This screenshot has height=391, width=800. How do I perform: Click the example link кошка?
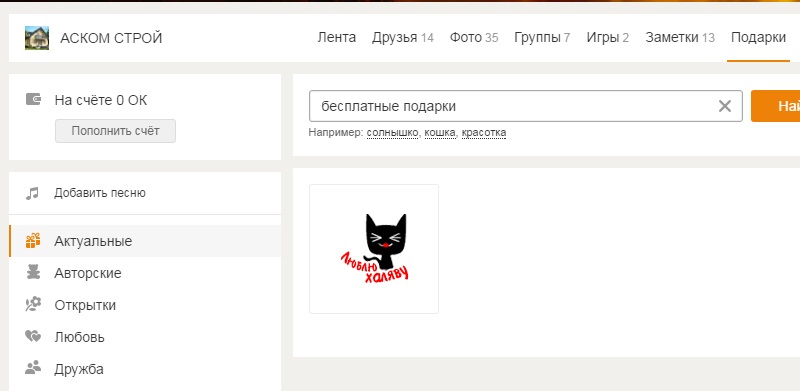coord(440,133)
